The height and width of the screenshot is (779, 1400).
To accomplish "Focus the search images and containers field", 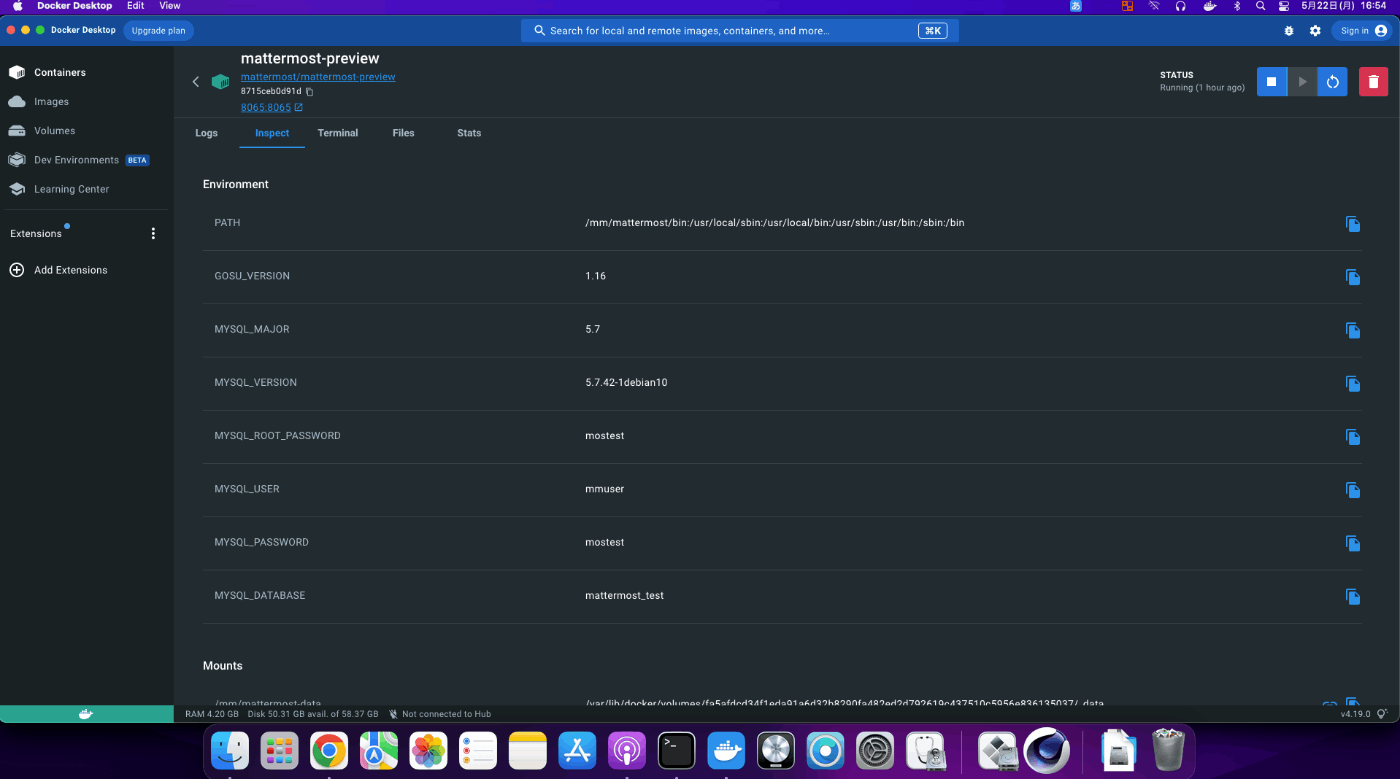I will click(x=740, y=31).
